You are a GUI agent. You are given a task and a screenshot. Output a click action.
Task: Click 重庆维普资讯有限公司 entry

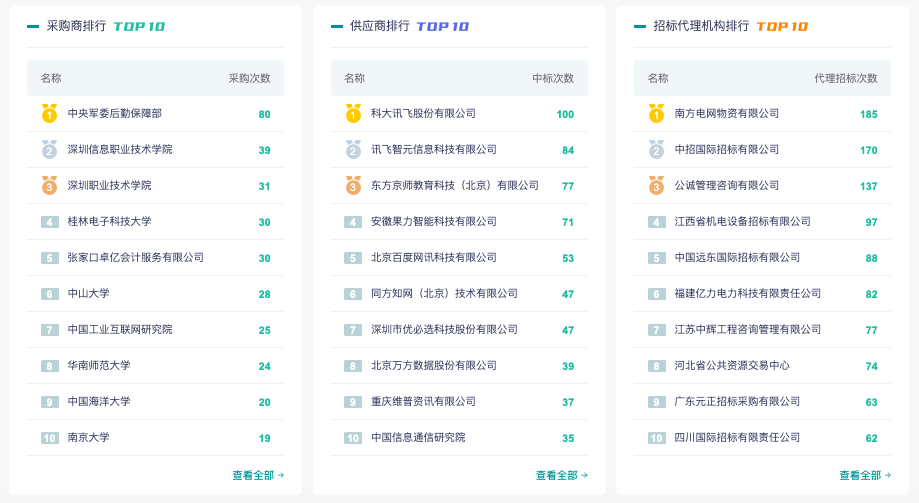pyautogui.click(x=423, y=402)
